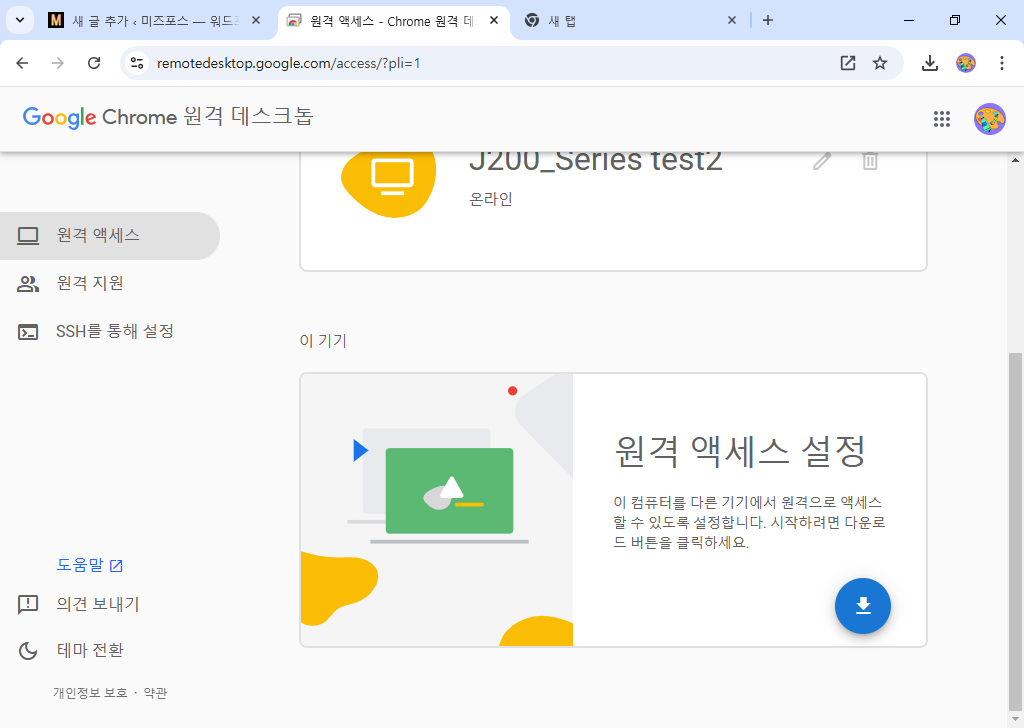Viewport: 1024px width, 728px height.
Task: Bookmark this page with the star icon
Action: tap(880, 63)
